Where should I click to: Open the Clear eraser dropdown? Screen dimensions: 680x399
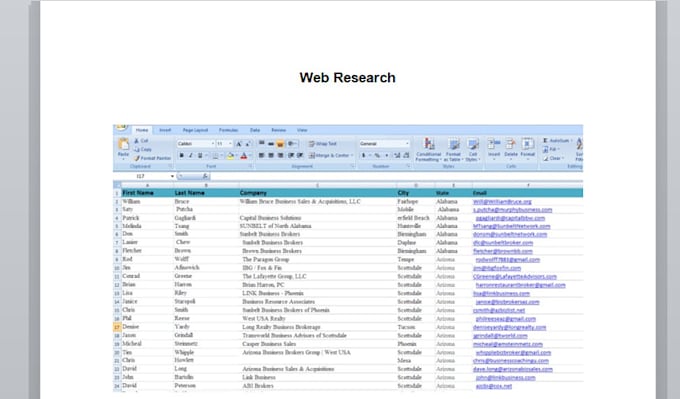coord(552,158)
